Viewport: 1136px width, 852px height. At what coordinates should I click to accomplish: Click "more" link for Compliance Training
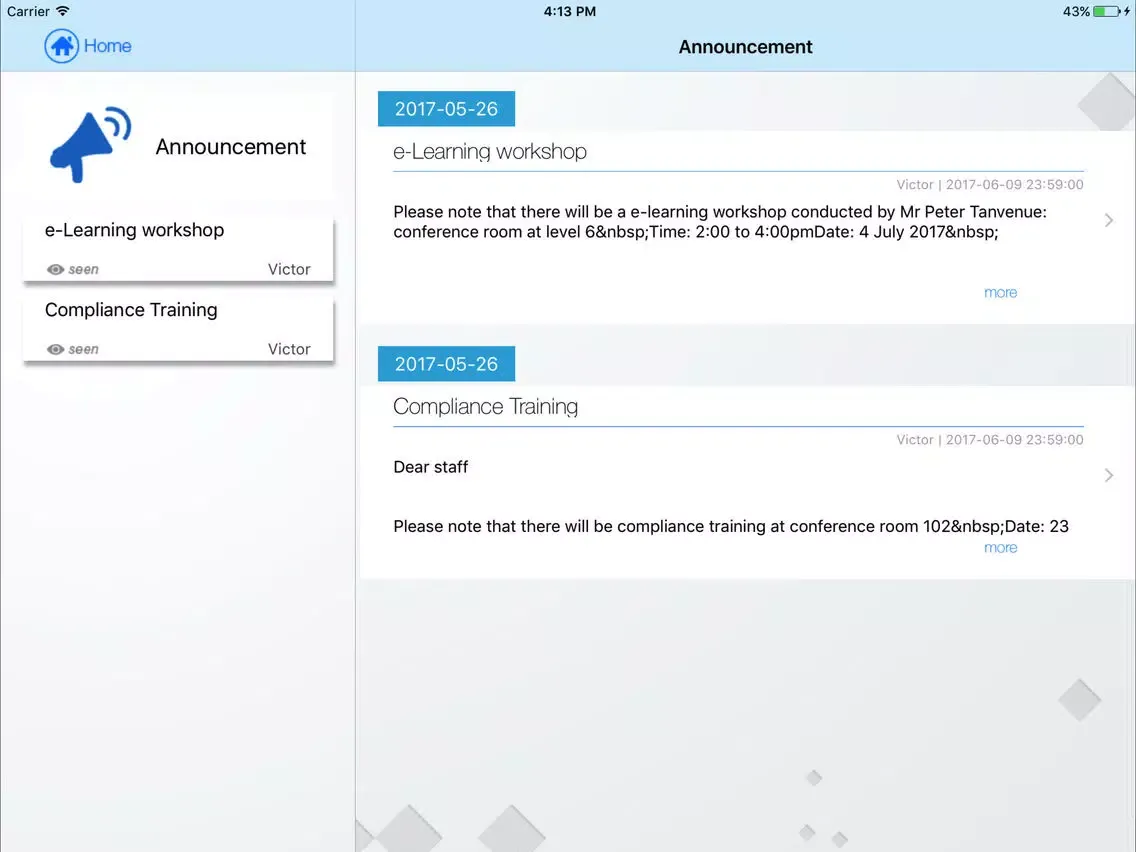point(1000,548)
